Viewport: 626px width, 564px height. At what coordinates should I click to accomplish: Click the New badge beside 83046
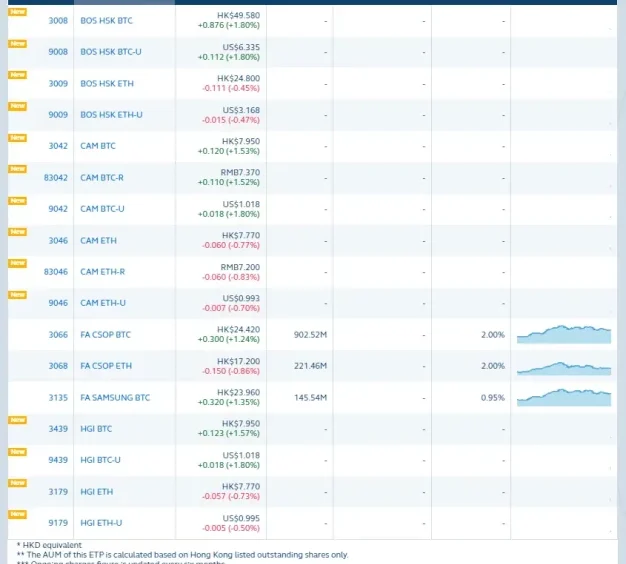point(18,263)
